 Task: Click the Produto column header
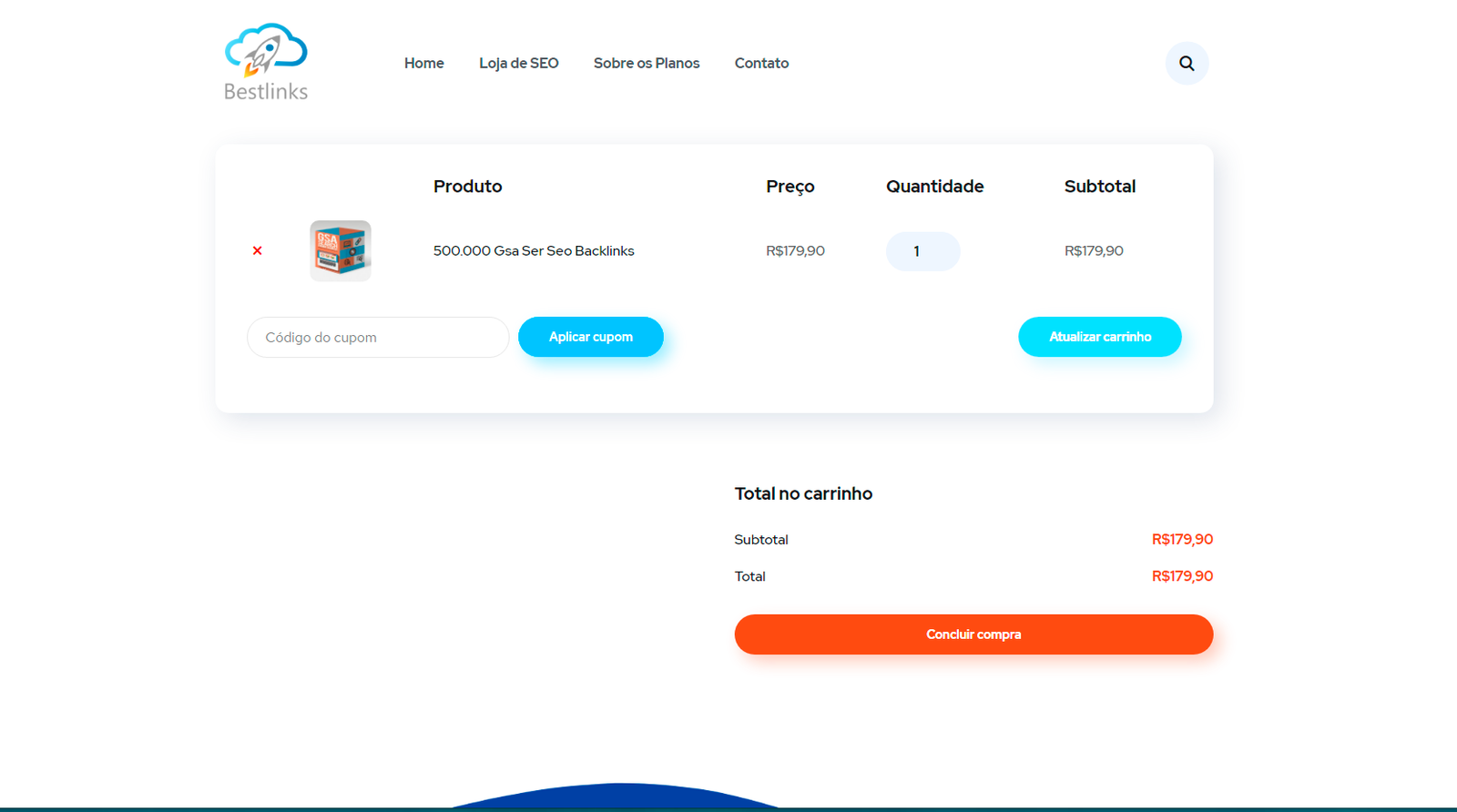coord(467,187)
